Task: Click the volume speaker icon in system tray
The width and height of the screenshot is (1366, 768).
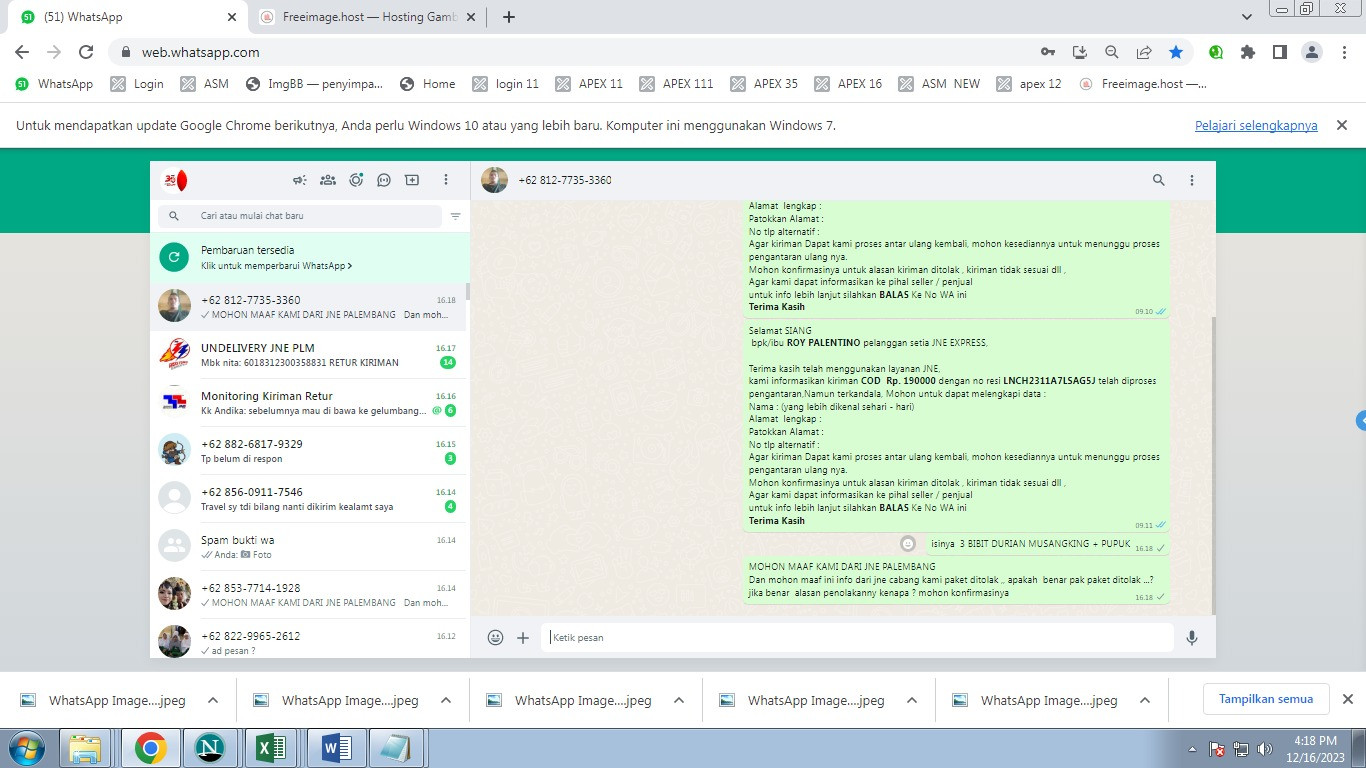Action: coord(1266,748)
